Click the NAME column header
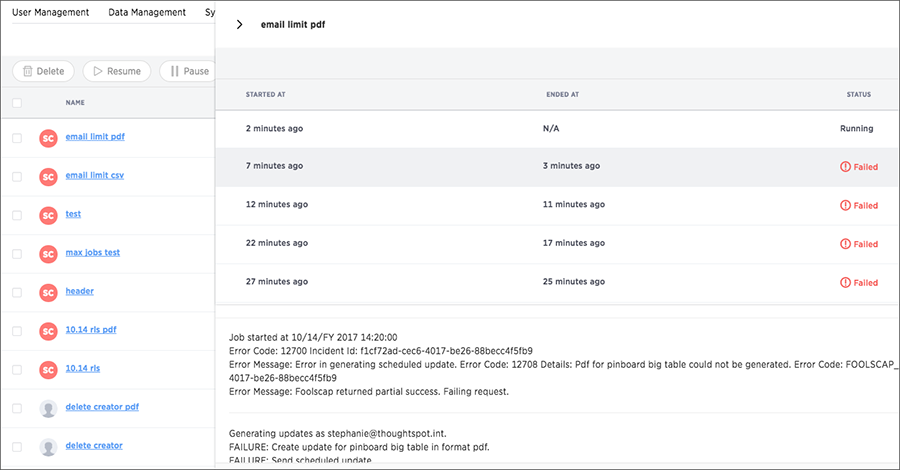 pos(75,103)
